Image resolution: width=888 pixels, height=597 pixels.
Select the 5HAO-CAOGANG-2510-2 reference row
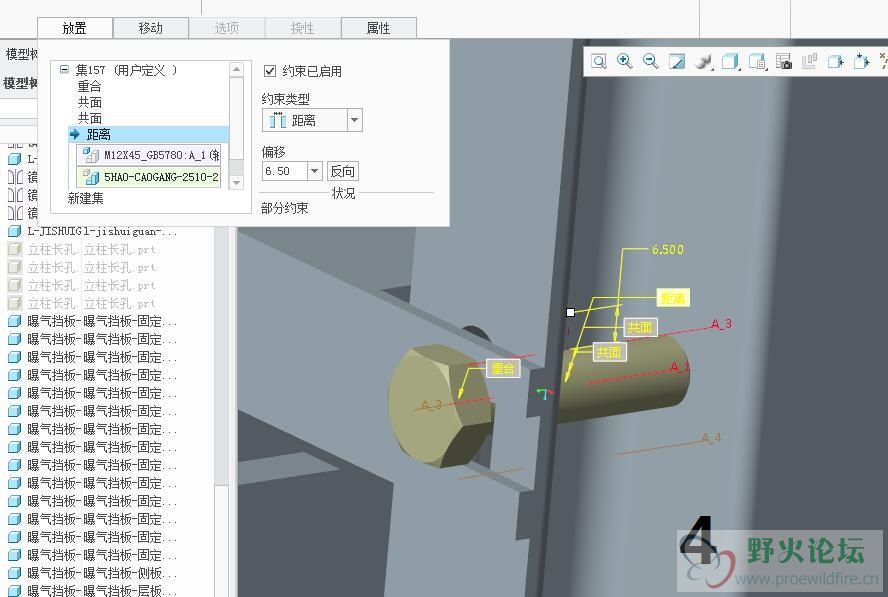148,177
